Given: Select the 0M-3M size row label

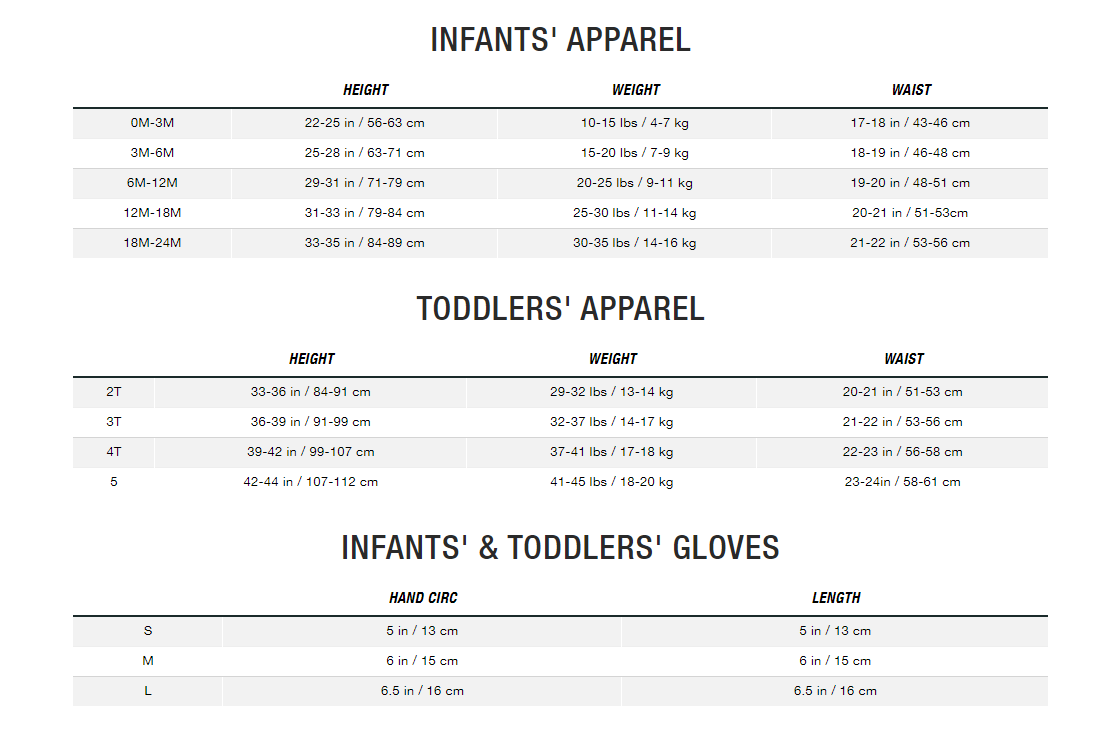Looking at the screenshot, I should click(152, 123).
